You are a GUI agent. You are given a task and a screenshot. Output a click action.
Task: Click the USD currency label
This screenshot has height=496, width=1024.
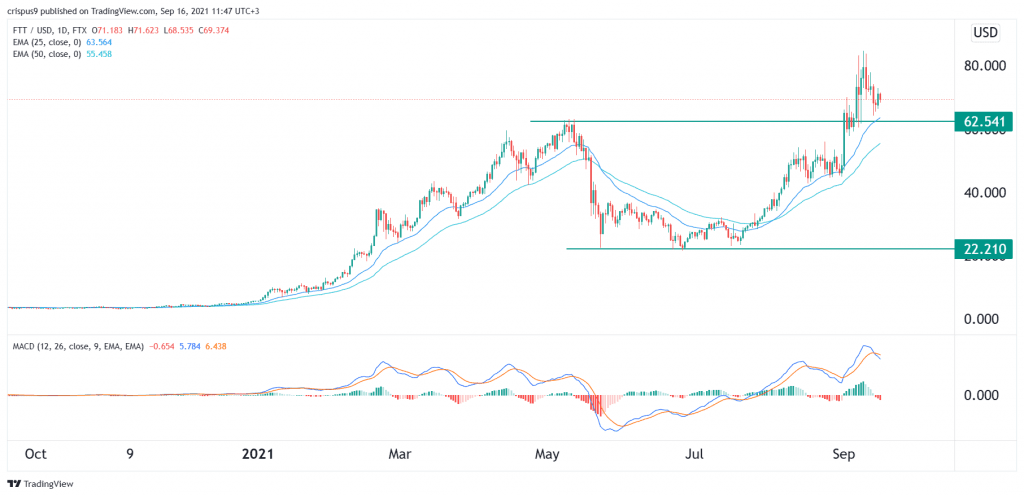point(987,33)
